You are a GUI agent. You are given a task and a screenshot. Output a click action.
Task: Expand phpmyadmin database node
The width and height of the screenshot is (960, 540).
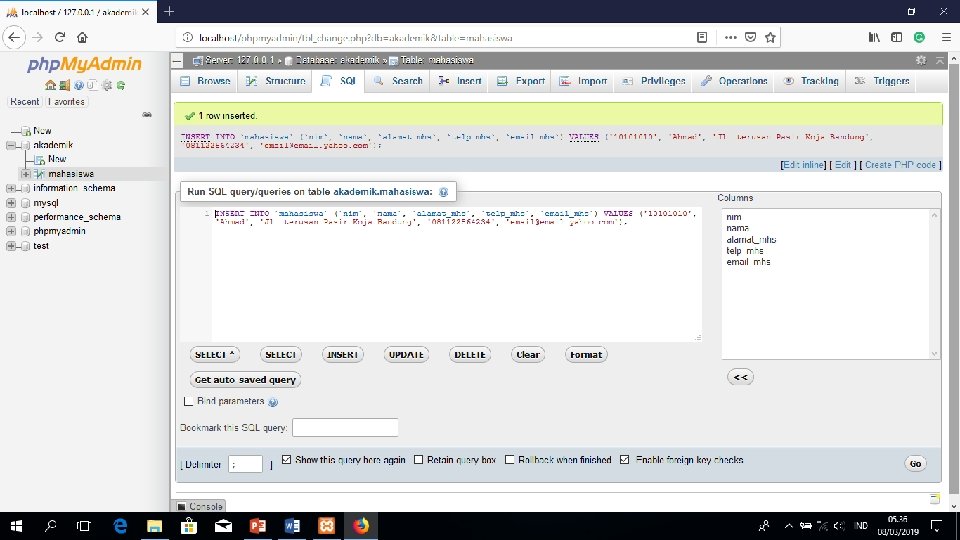click(x=11, y=231)
